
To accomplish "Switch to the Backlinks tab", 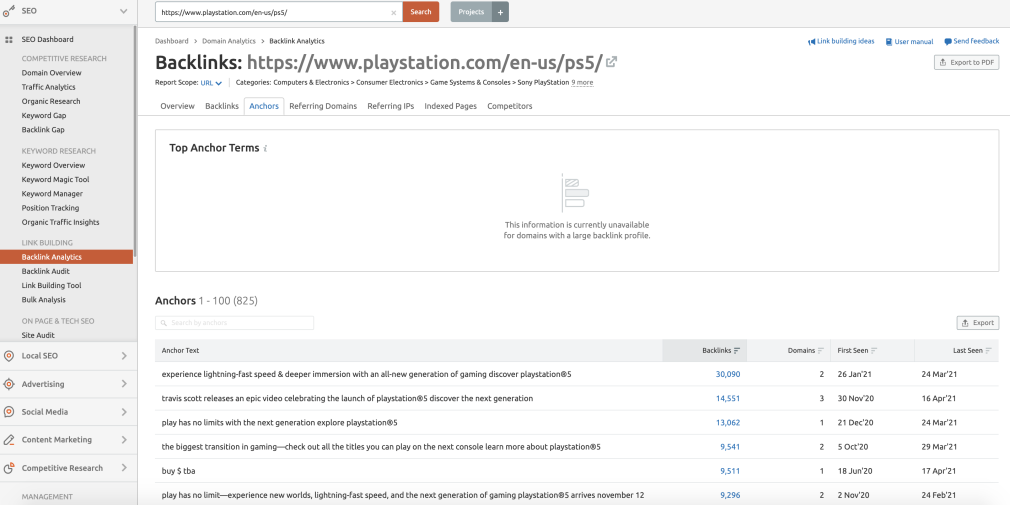I will [x=222, y=106].
